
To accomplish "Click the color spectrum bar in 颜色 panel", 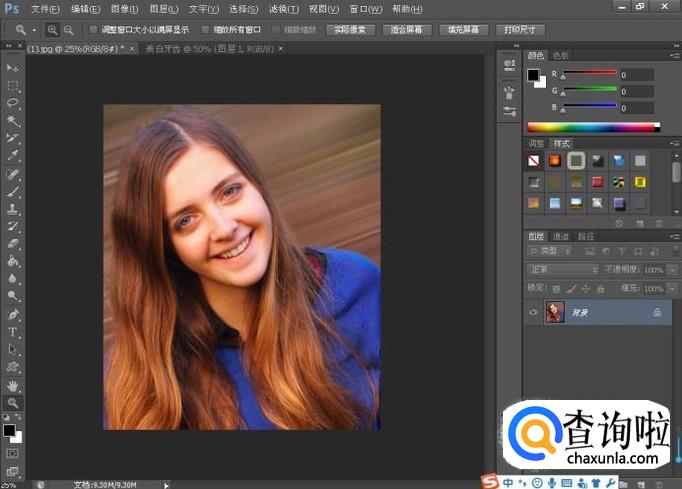I will (x=592, y=127).
